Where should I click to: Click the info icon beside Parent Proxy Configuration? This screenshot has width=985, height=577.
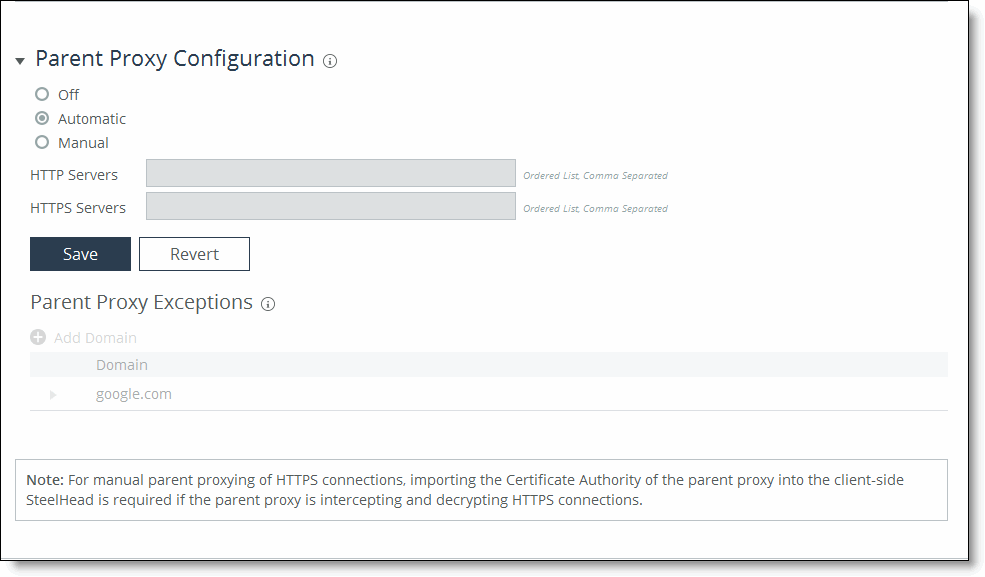pyautogui.click(x=330, y=61)
